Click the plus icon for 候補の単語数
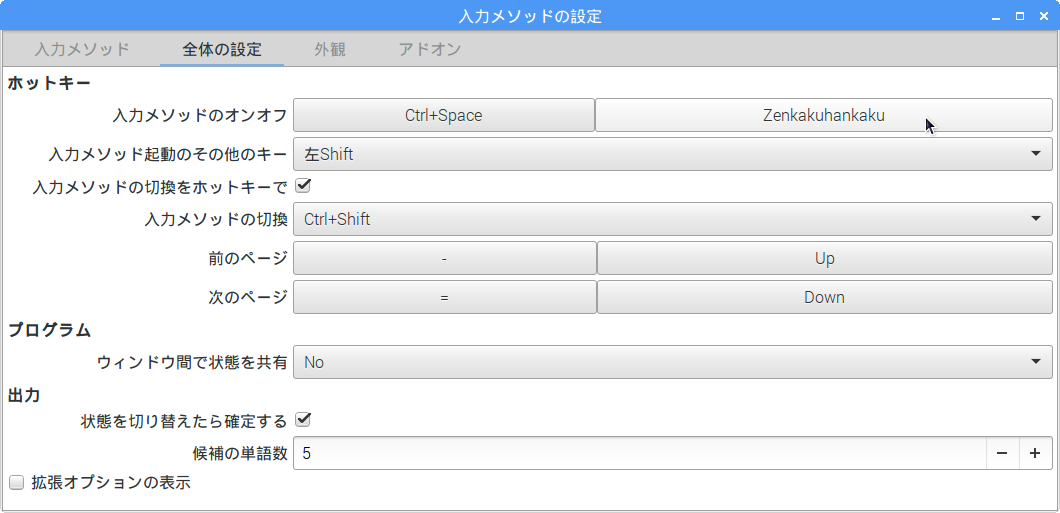Screen dimensions: 1060x513 [x=1035, y=453]
